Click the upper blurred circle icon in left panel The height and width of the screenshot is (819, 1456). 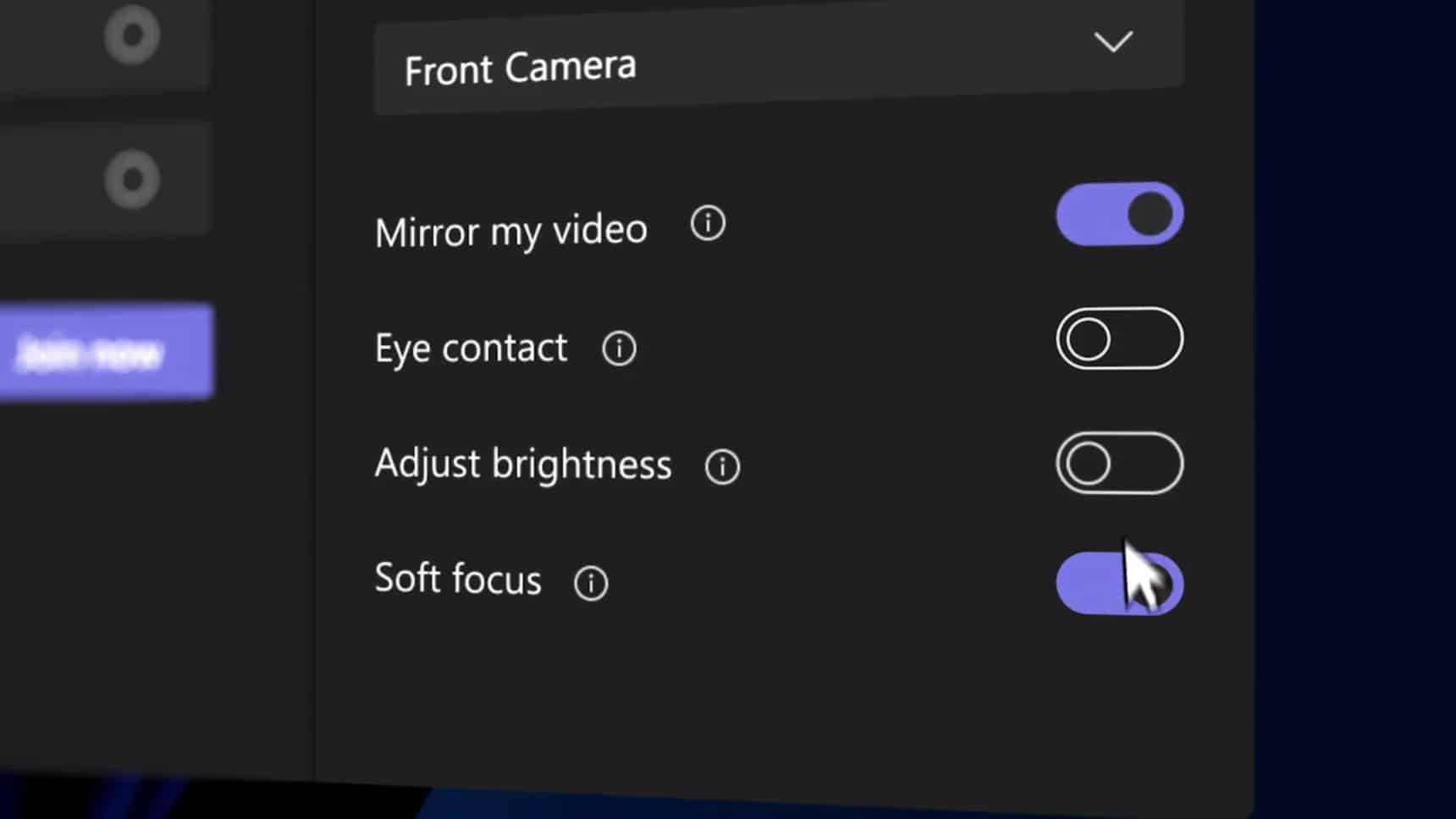[x=132, y=36]
